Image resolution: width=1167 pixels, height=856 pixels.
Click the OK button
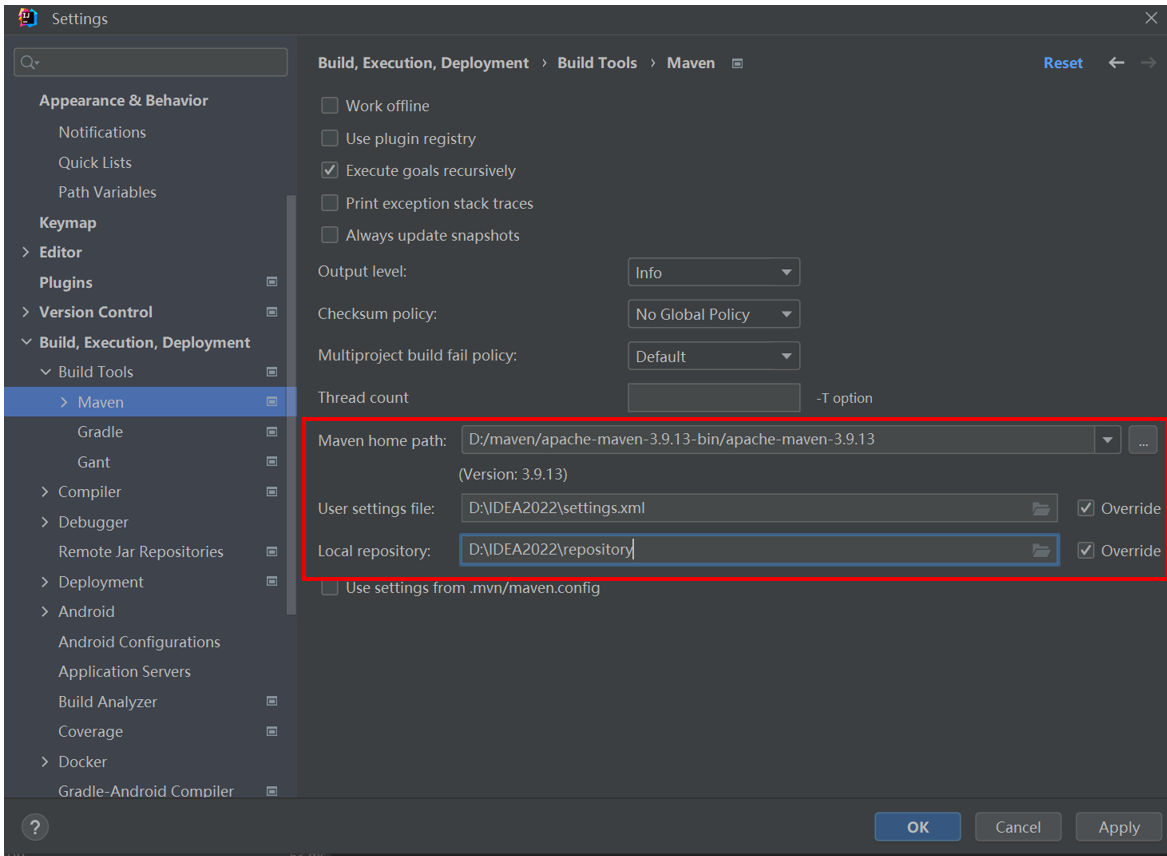[918, 827]
